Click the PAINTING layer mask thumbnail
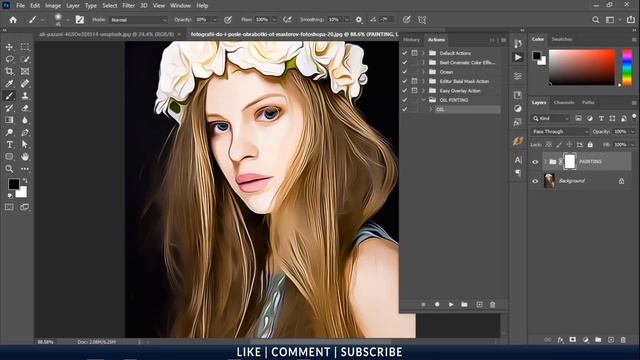 click(570, 162)
